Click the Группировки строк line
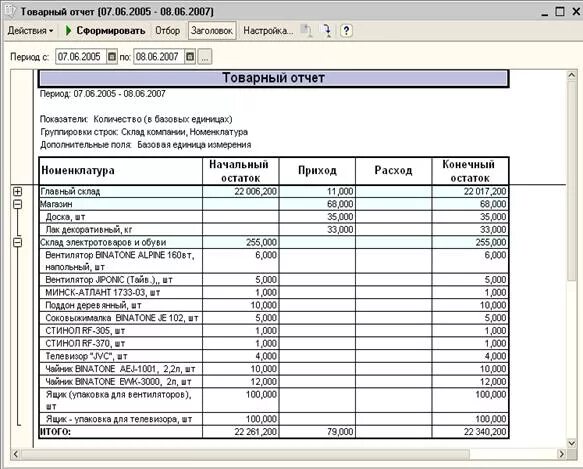583x469 pixels. 144,132
